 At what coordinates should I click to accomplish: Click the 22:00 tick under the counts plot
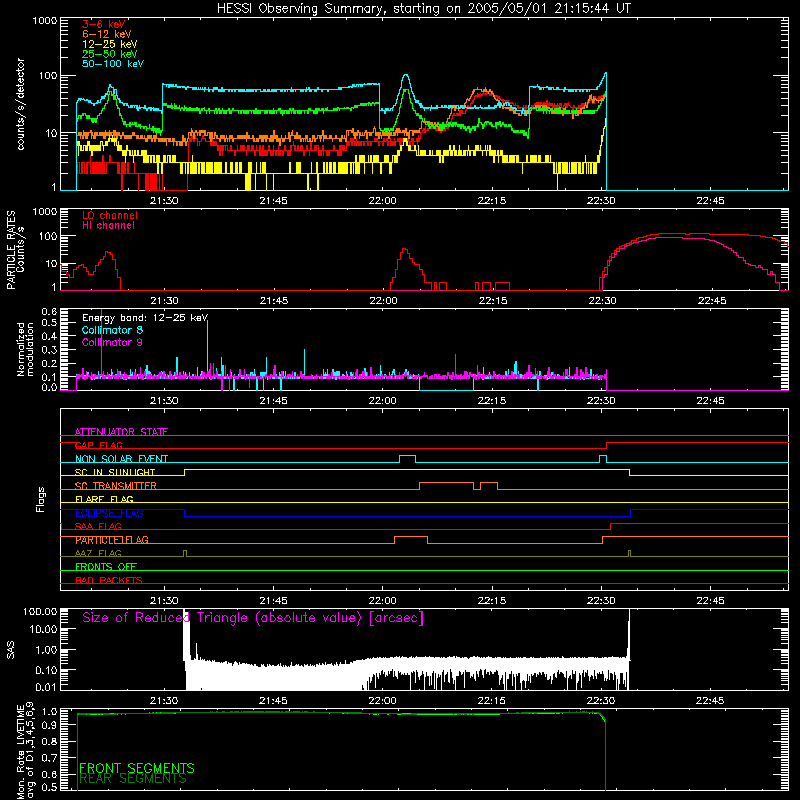(x=383, y=201)
